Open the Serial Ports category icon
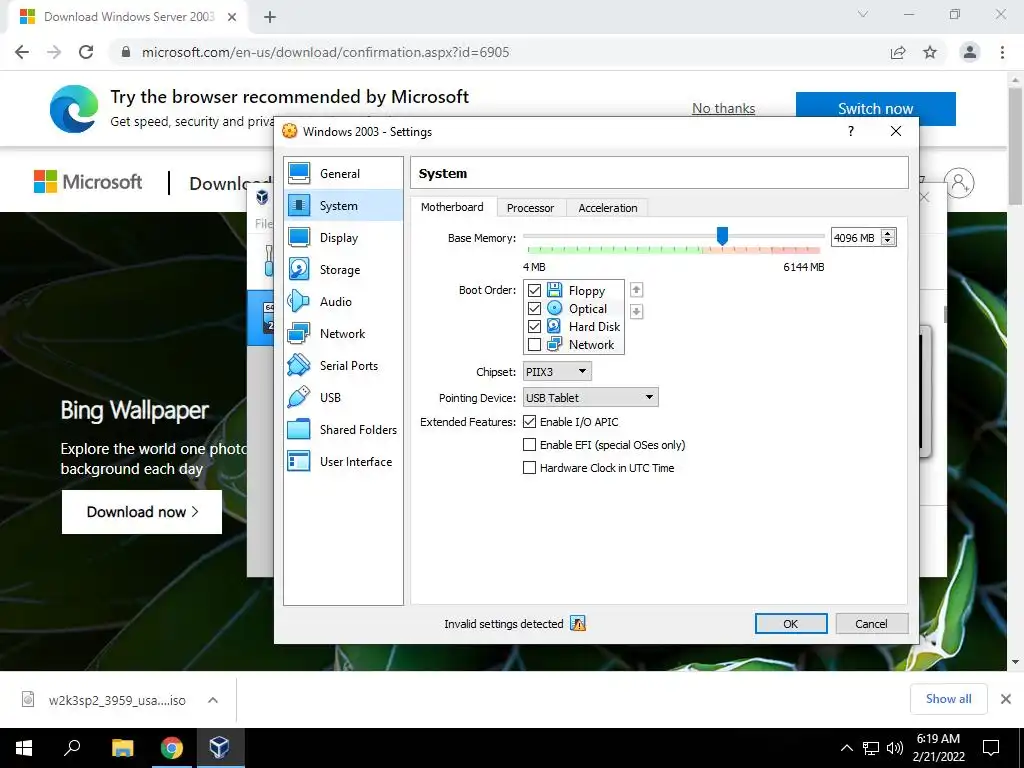Screen dimensions: 1024x768 pos(299,365)
